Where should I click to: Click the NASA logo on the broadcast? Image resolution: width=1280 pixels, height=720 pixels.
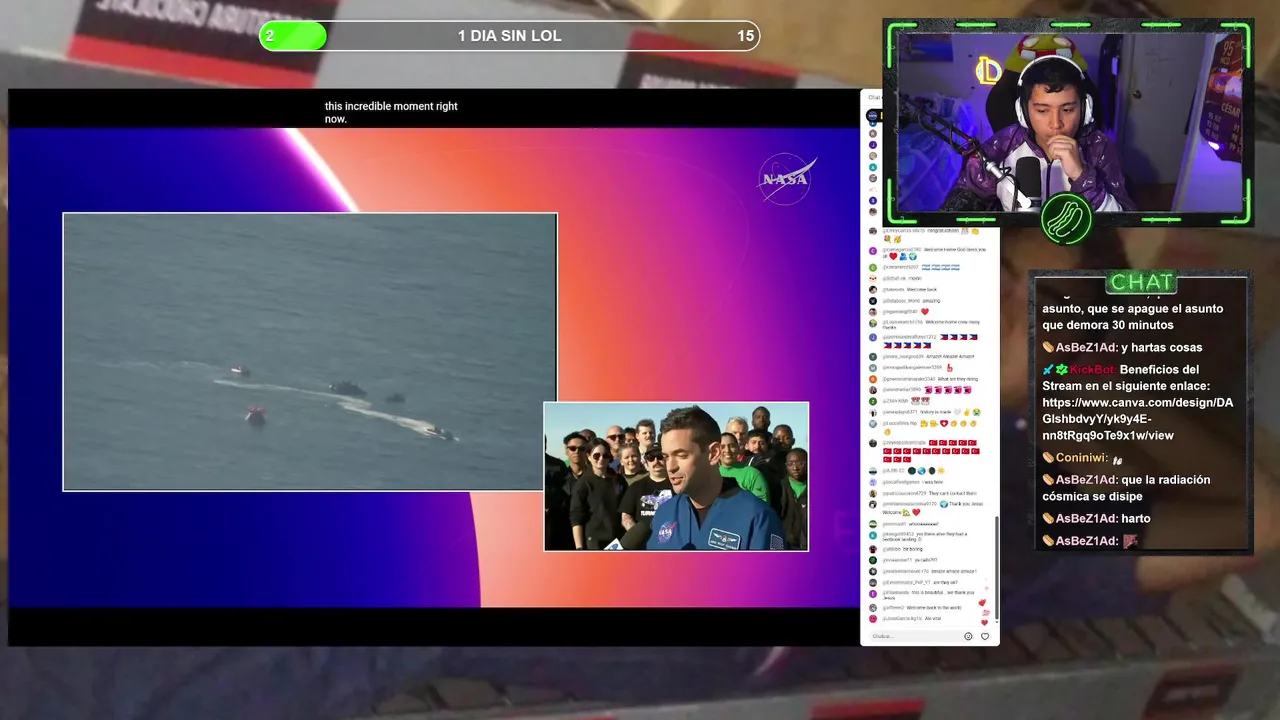(785, 179)
